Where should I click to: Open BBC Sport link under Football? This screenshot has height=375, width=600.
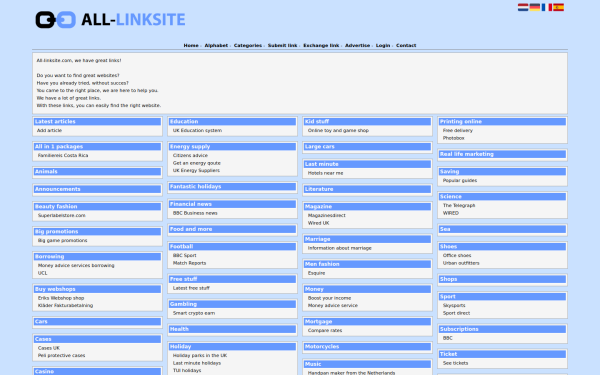185,256
